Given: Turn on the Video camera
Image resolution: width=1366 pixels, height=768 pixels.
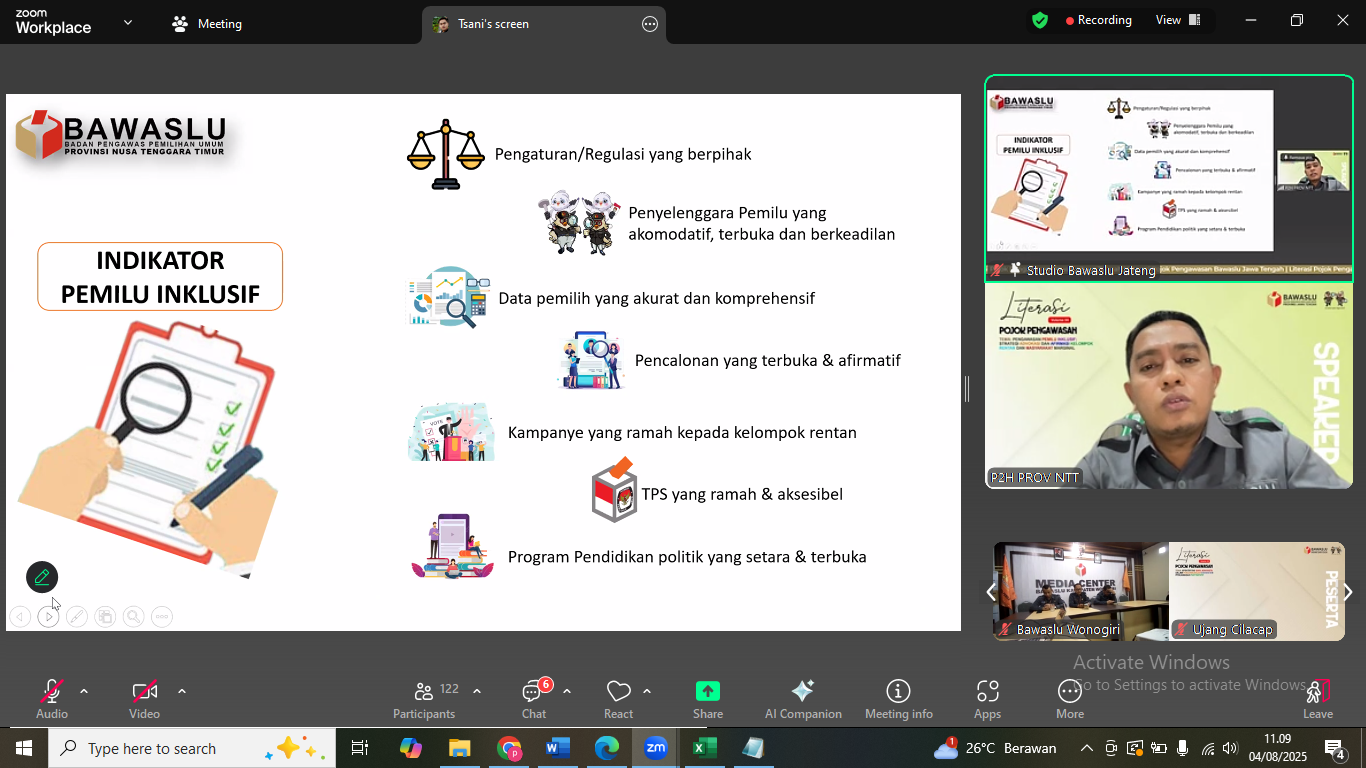Looking at the screenshot, I should tap(144, 699).
